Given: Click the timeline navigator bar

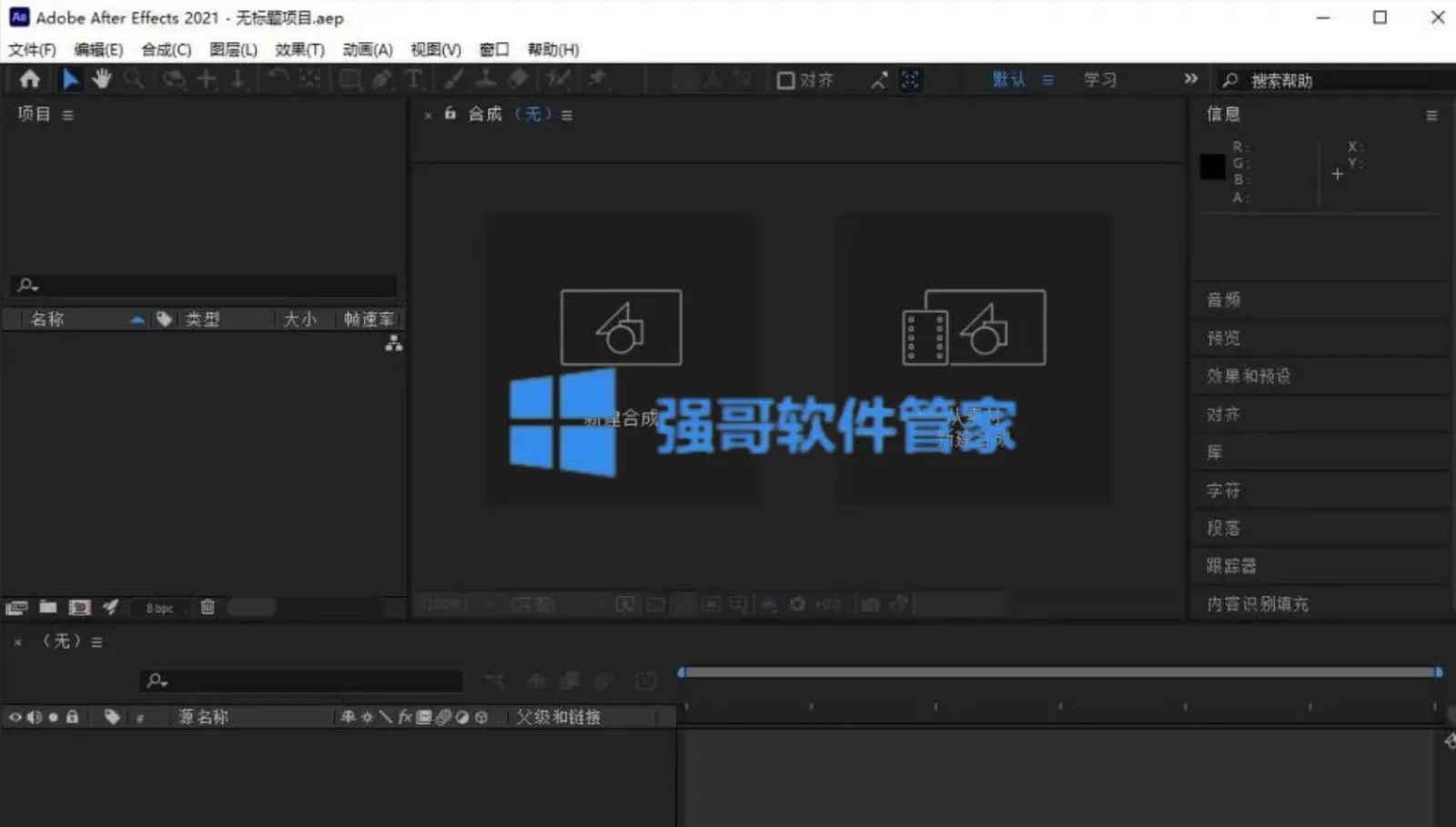Looking at the screenshot, I should coord(1060,672).
